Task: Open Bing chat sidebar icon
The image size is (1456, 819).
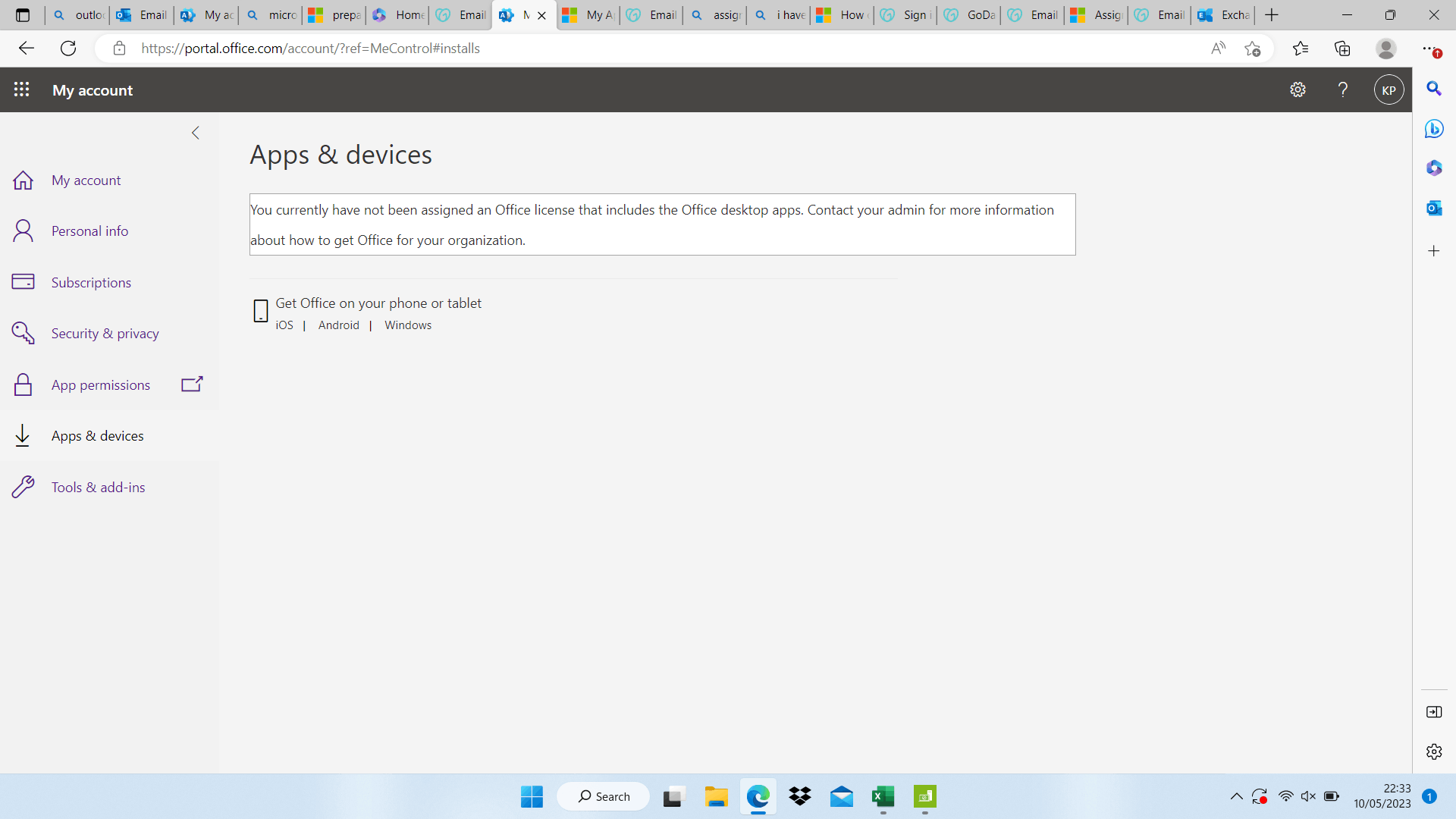Action: (x=1433, y=128)
